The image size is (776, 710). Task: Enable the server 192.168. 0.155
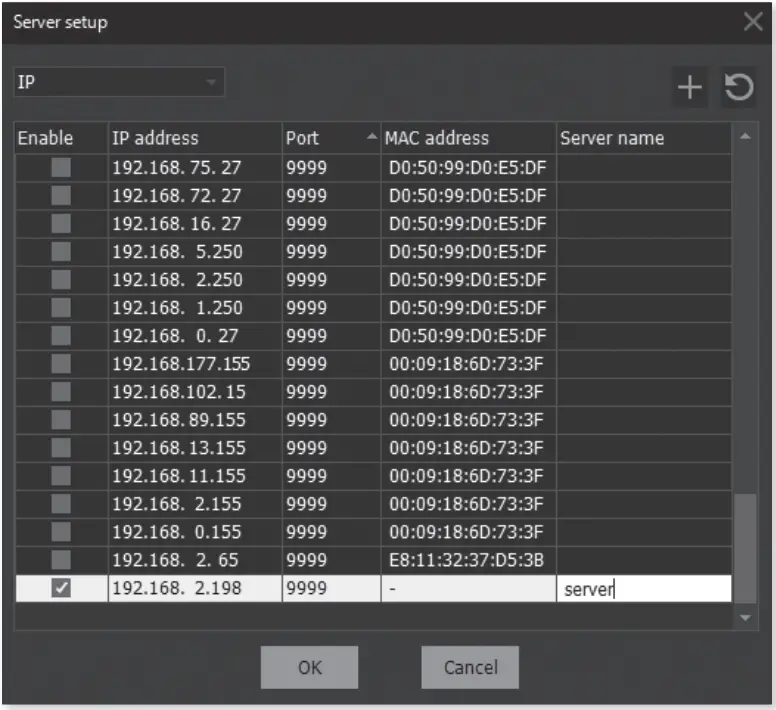(x=61, y=532)
